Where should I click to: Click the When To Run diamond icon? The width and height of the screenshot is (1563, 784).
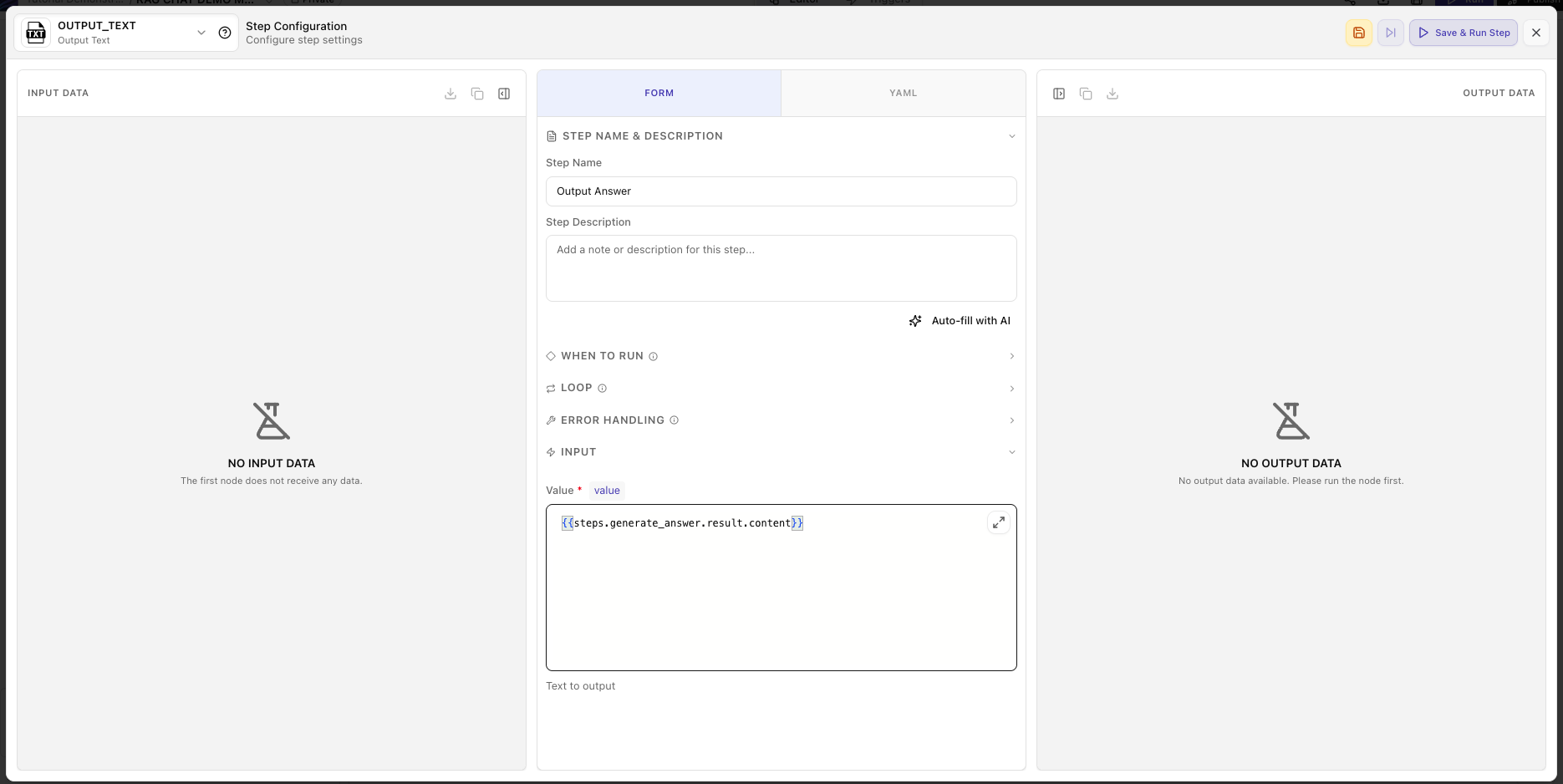551,356
